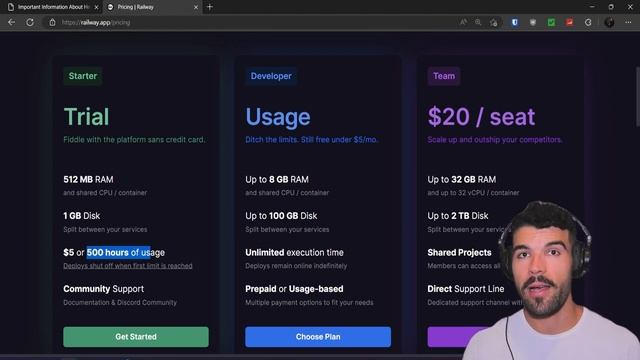Click the Trial heading
640x360 pixels.
click(x=87, y=117)
